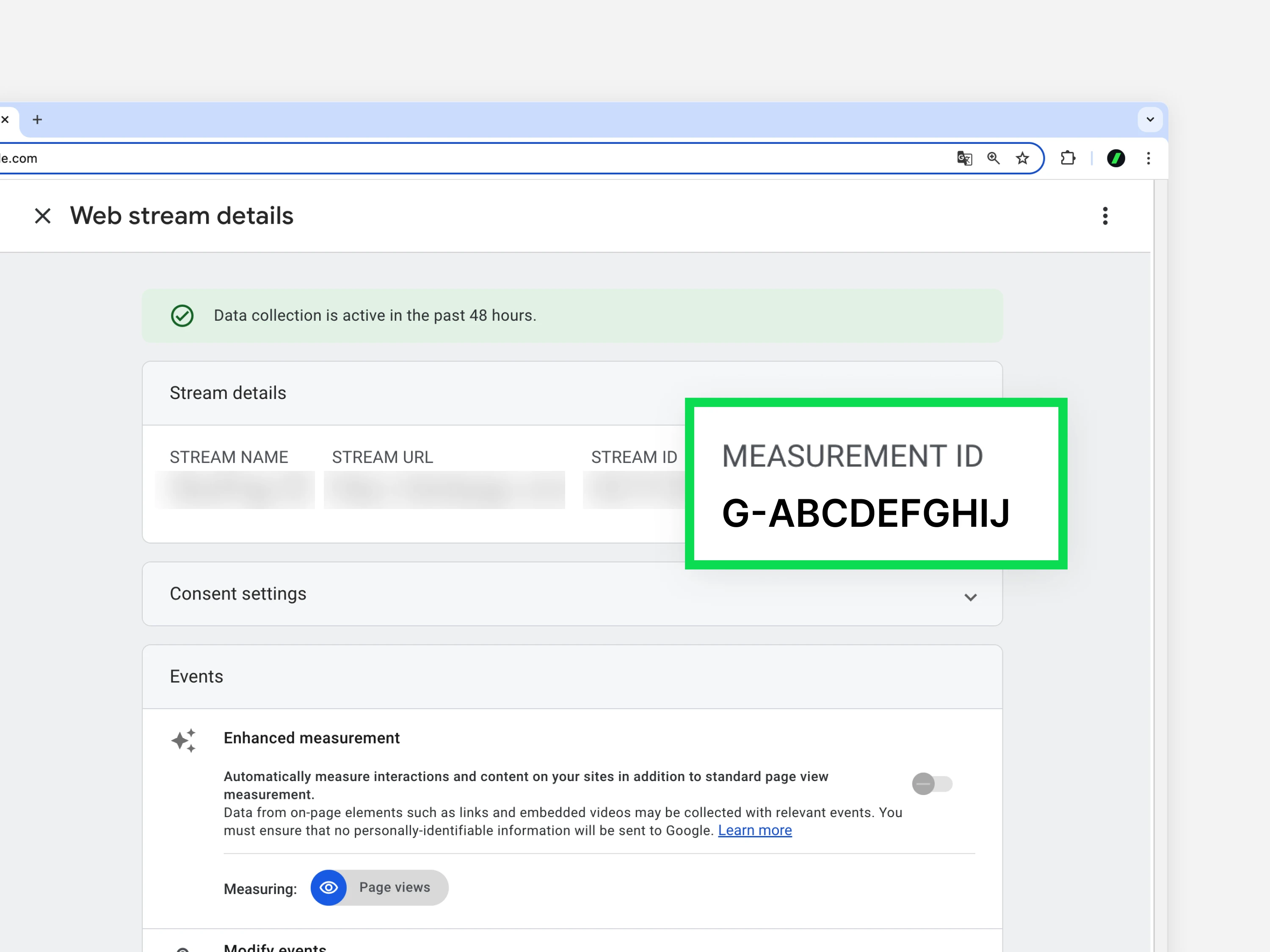The height and width of the screenshot is (952, 1270).
Task: Click the zoom magnifier icon in address bar
Action: point(993,158)
